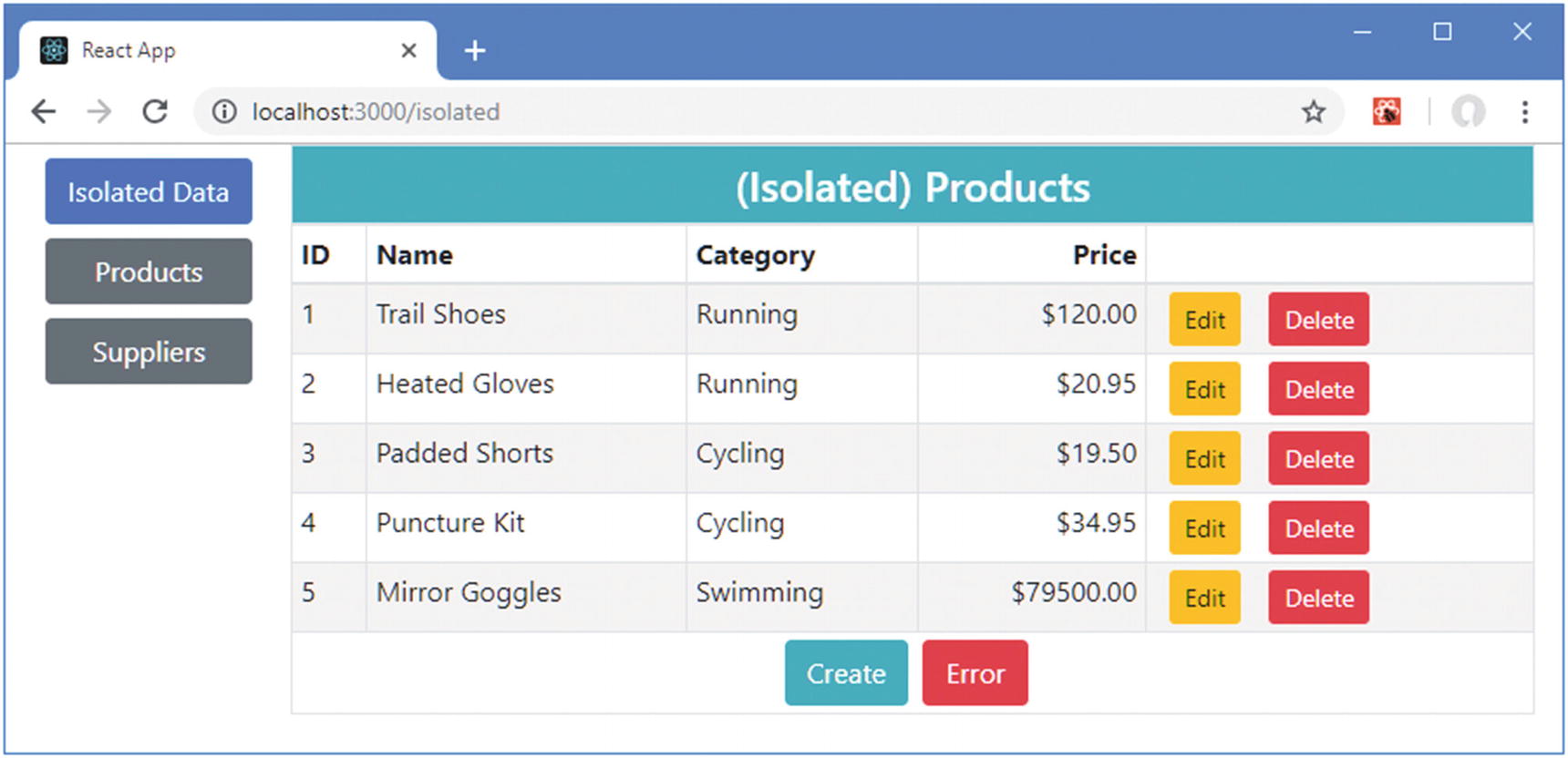
Task: Edit the Trail Shoes product
Action: (x=1204, y=320)
